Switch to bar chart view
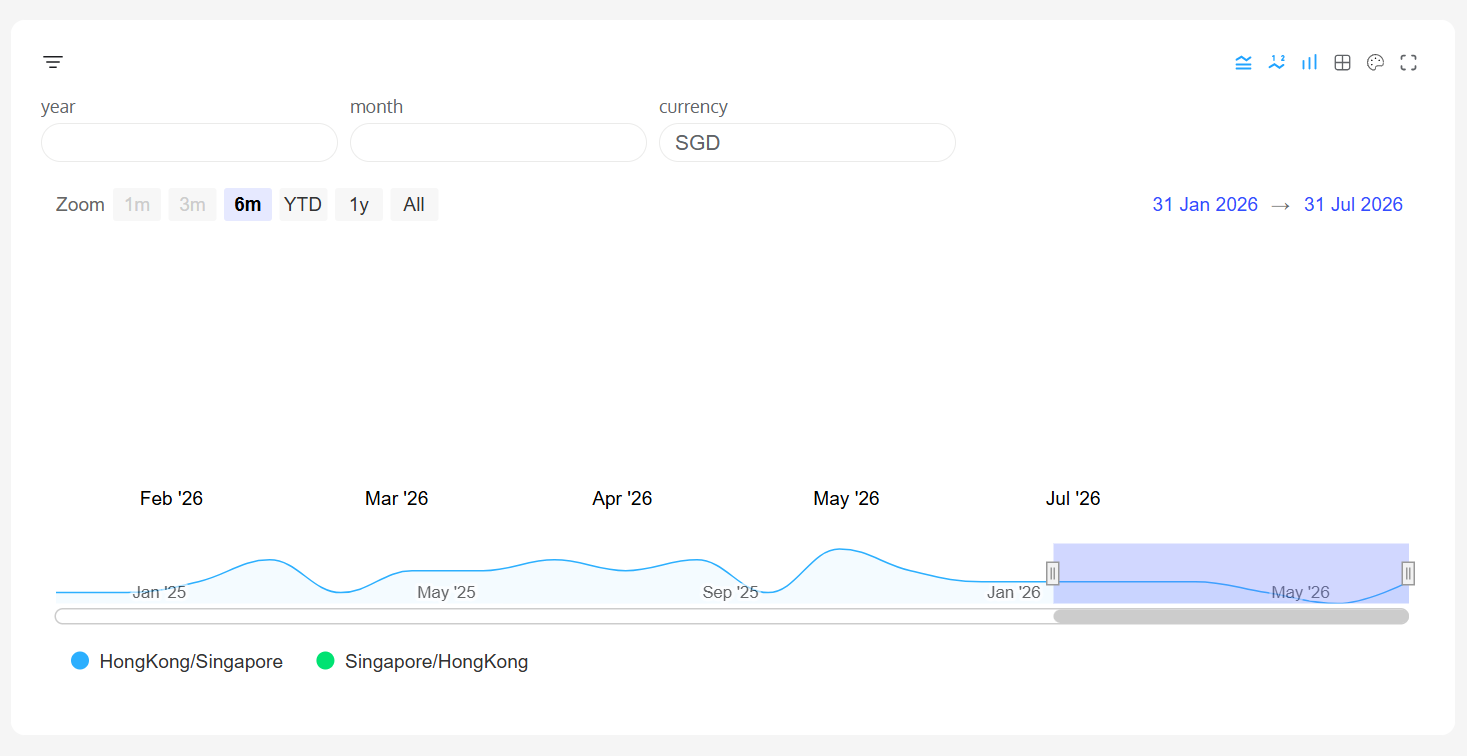The width and height of the screenshot is (1467, 756). coord(1309,63)
